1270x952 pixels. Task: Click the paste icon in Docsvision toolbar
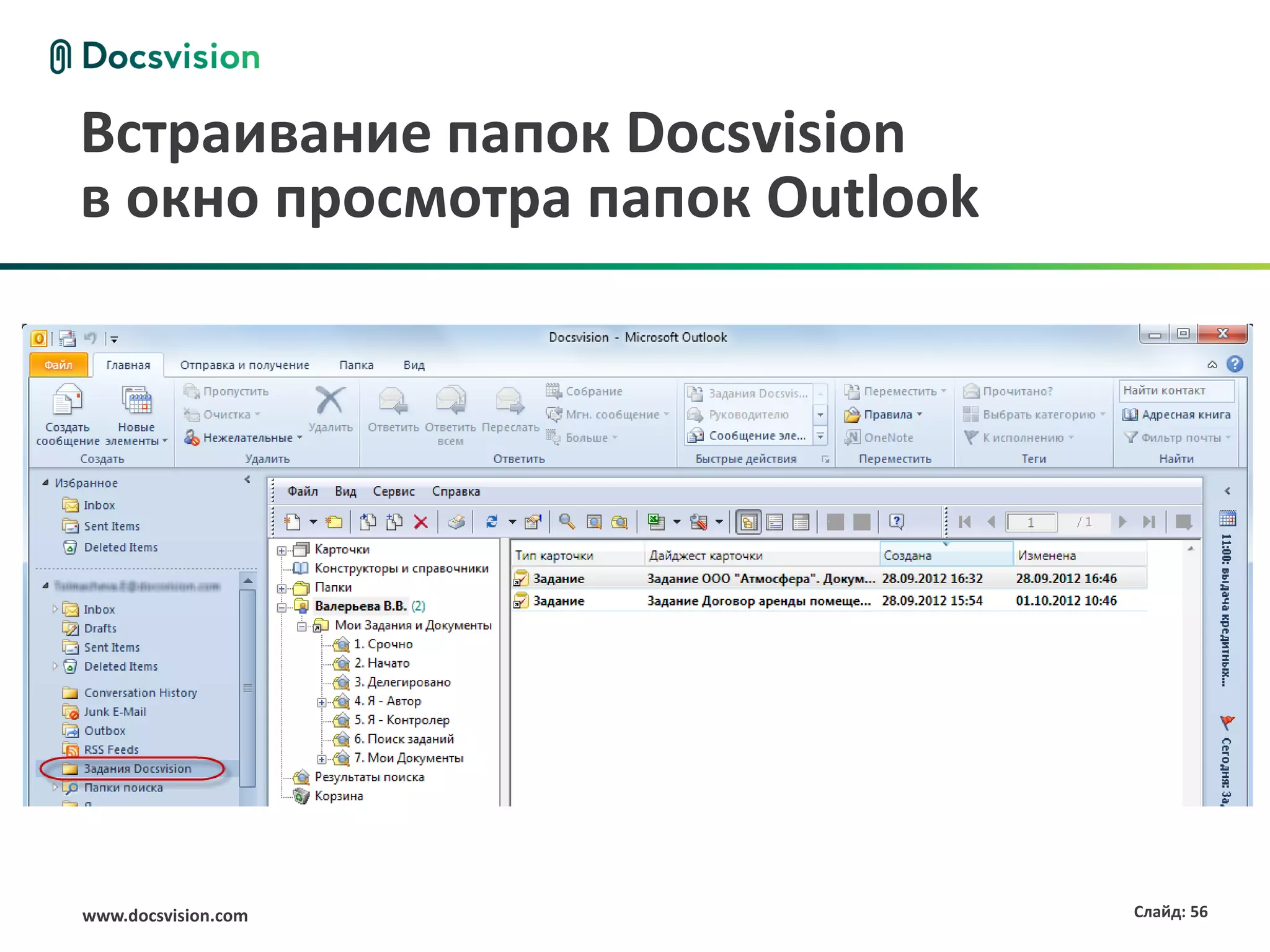394,522
